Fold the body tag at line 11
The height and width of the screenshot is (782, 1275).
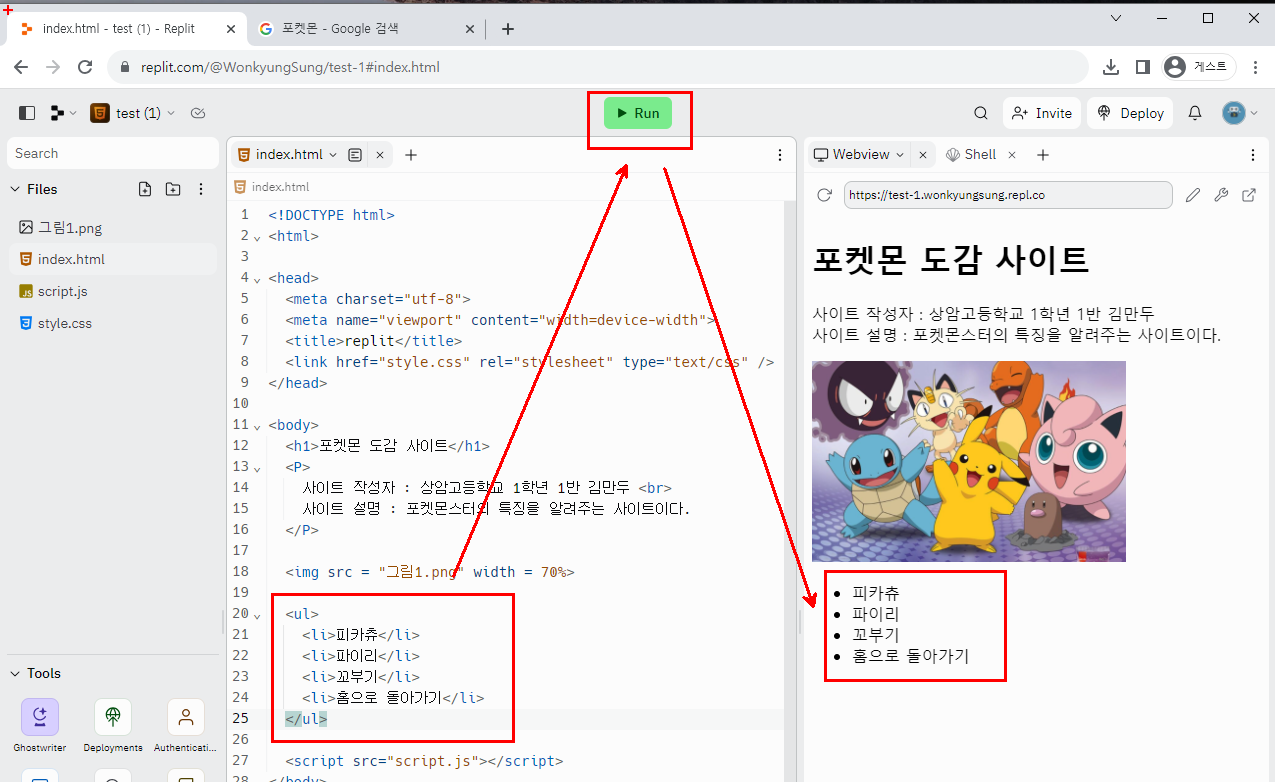pos(257,426)
